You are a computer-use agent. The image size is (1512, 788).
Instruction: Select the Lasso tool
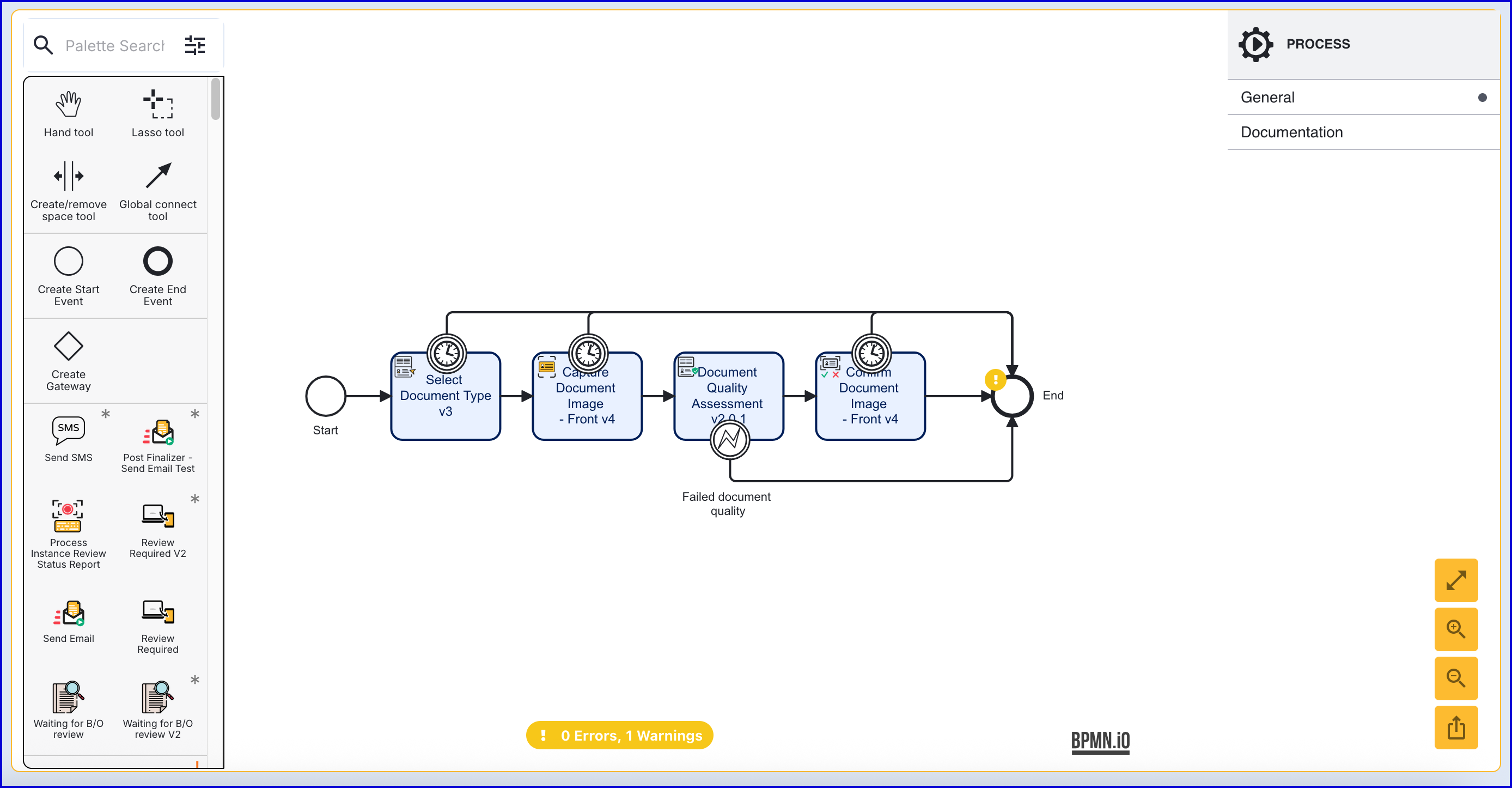(x=157, y=106)
